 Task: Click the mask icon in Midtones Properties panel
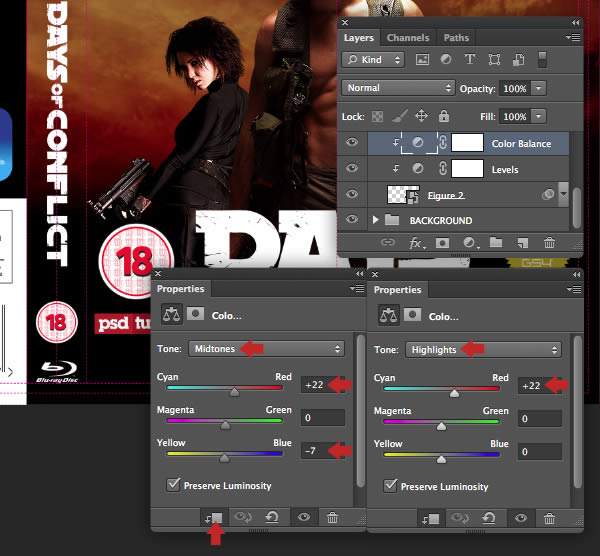(195, 314)
